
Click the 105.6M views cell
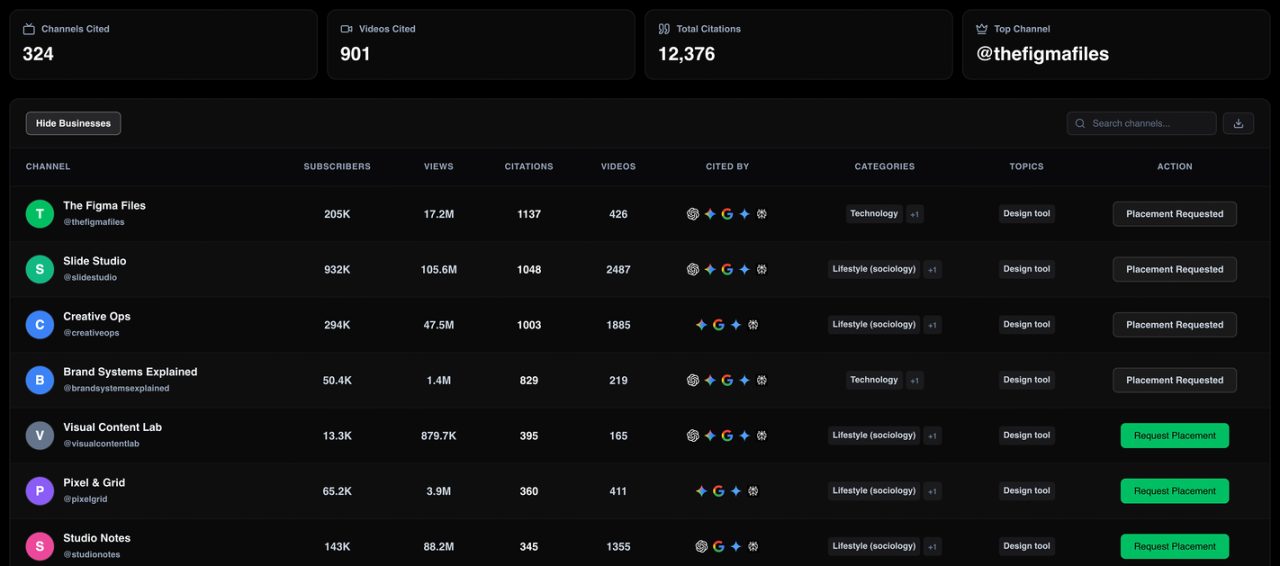point(439,270)
